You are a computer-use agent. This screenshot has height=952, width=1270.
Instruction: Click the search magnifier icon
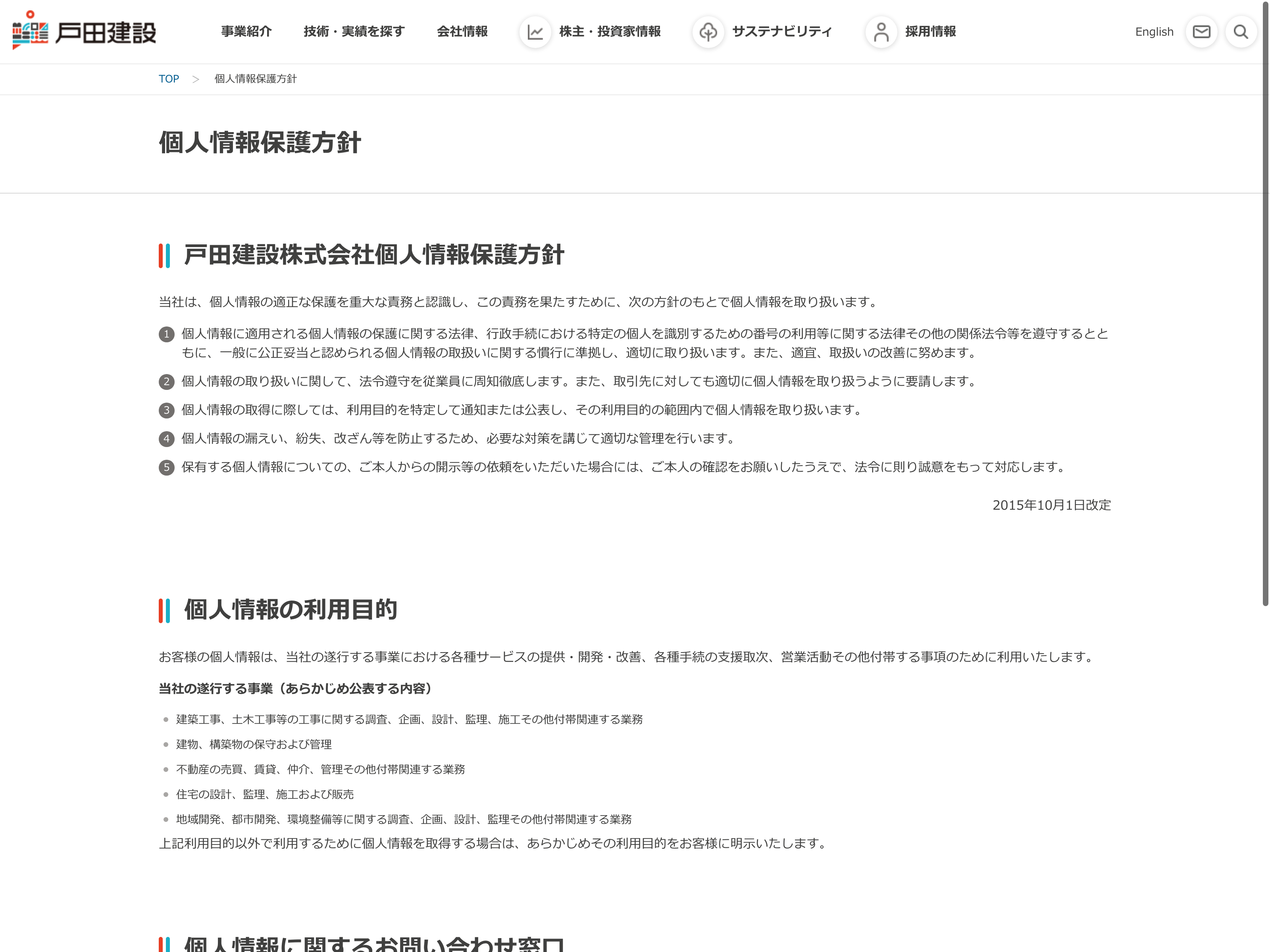click(x=1241, y=32)
